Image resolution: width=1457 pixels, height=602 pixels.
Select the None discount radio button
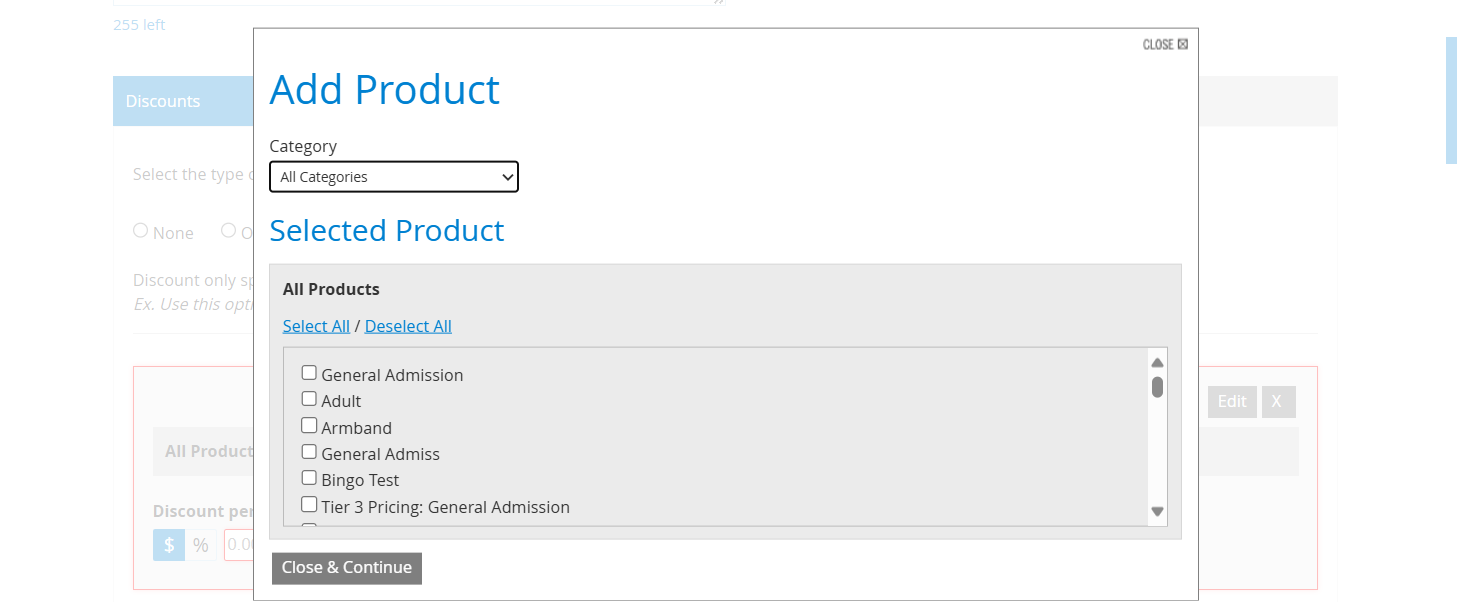point(141,231)
